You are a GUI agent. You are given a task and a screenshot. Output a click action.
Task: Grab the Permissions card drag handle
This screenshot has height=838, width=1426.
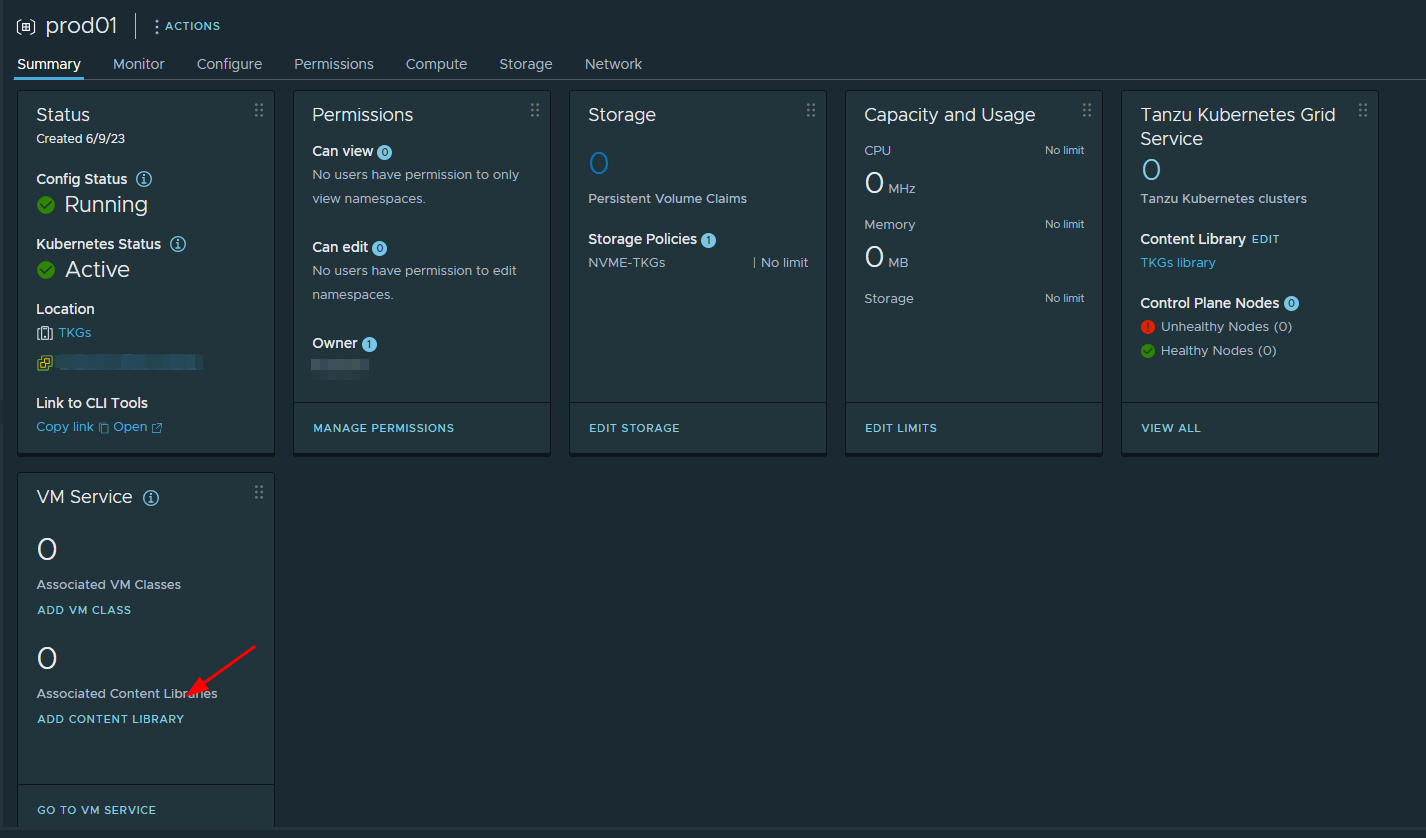535,110
